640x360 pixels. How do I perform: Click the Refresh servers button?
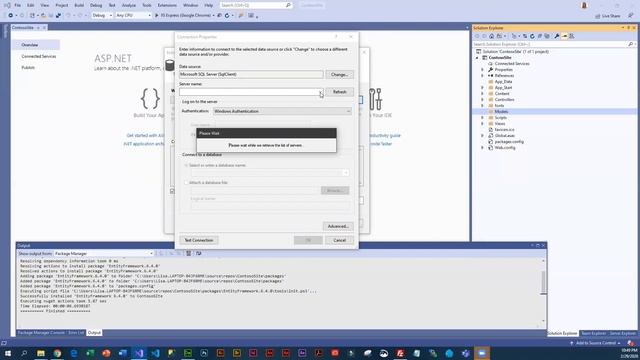click(x=339, y=92)
